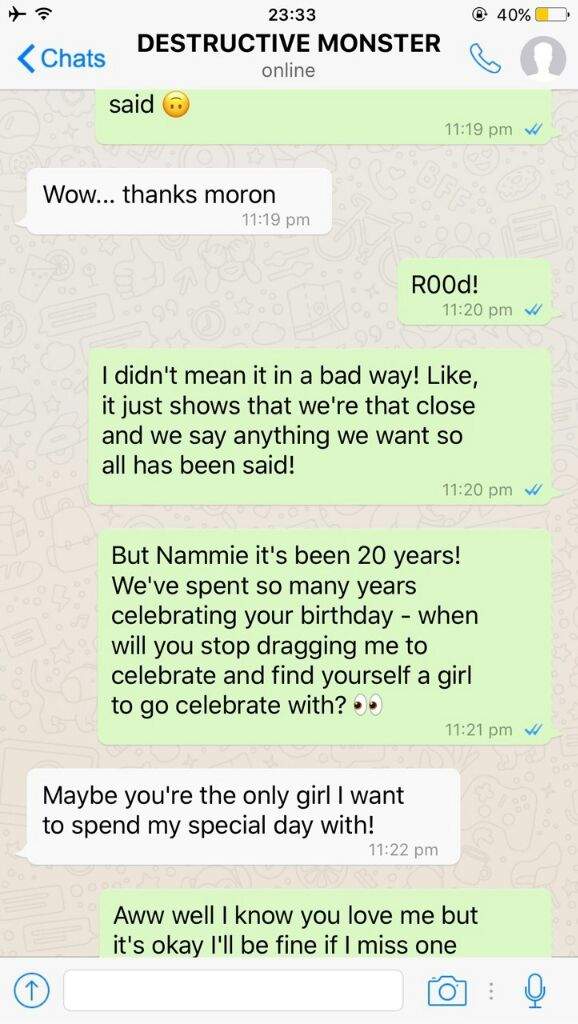578x1024 pixels.
Task: Tap the Wi-Fi status icon
Action: (x=45, y=14)
